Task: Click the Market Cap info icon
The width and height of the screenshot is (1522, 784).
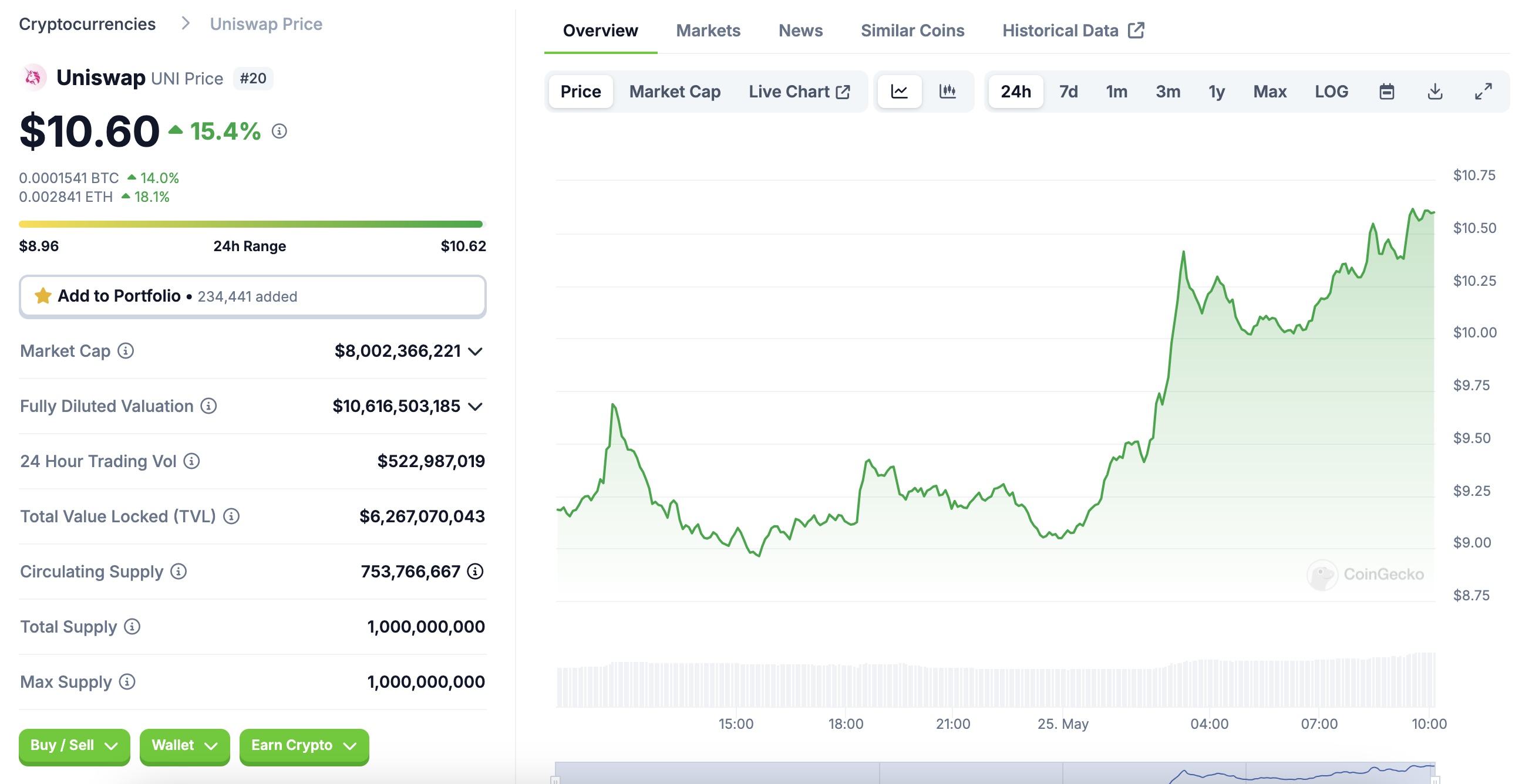Action: click(126, 351)
